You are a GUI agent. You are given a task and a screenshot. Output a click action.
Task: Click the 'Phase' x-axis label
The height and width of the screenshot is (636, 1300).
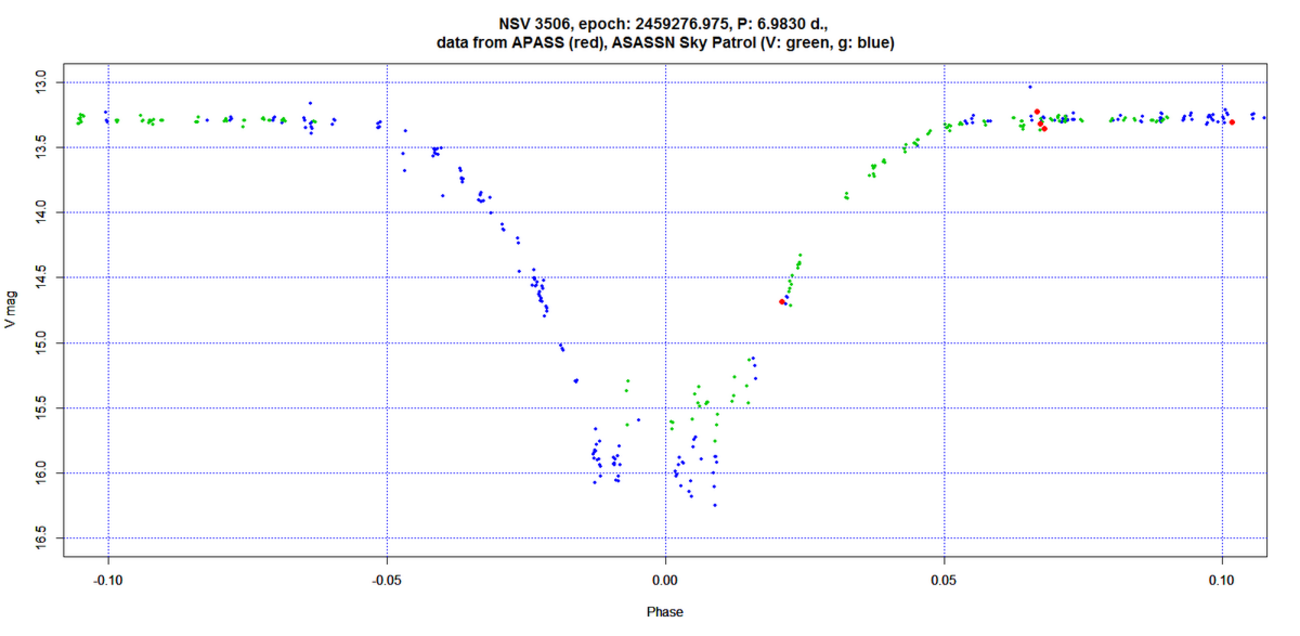(665, 611)
